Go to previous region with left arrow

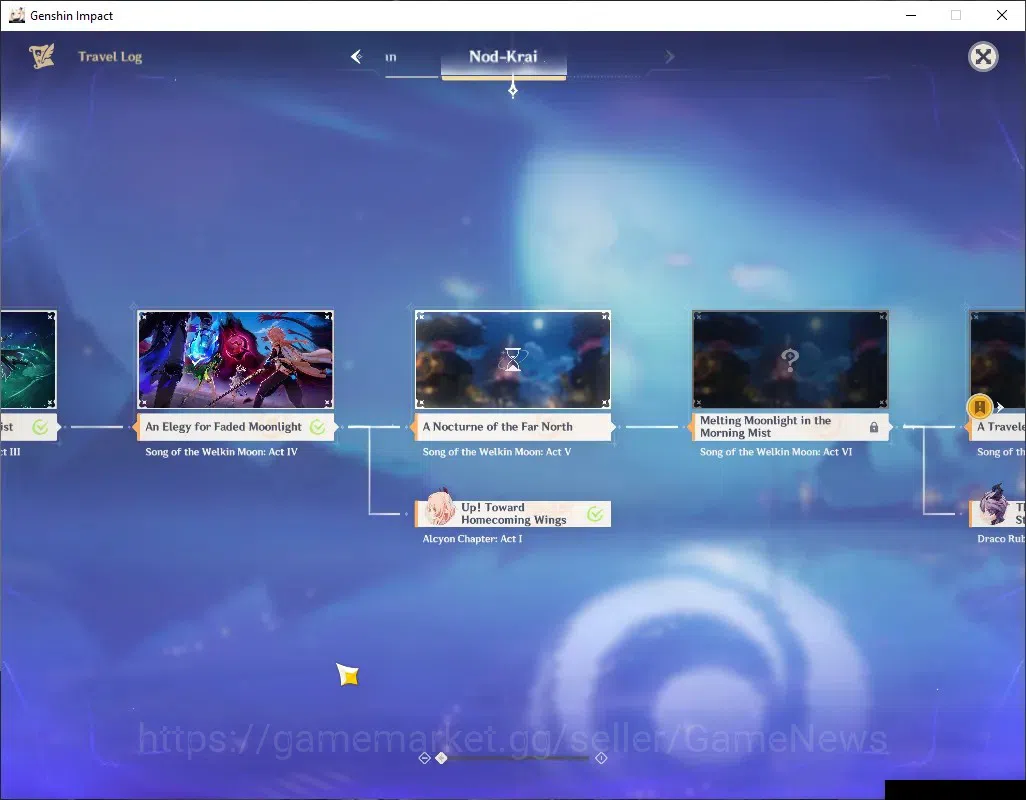click(x=357, y=57)
